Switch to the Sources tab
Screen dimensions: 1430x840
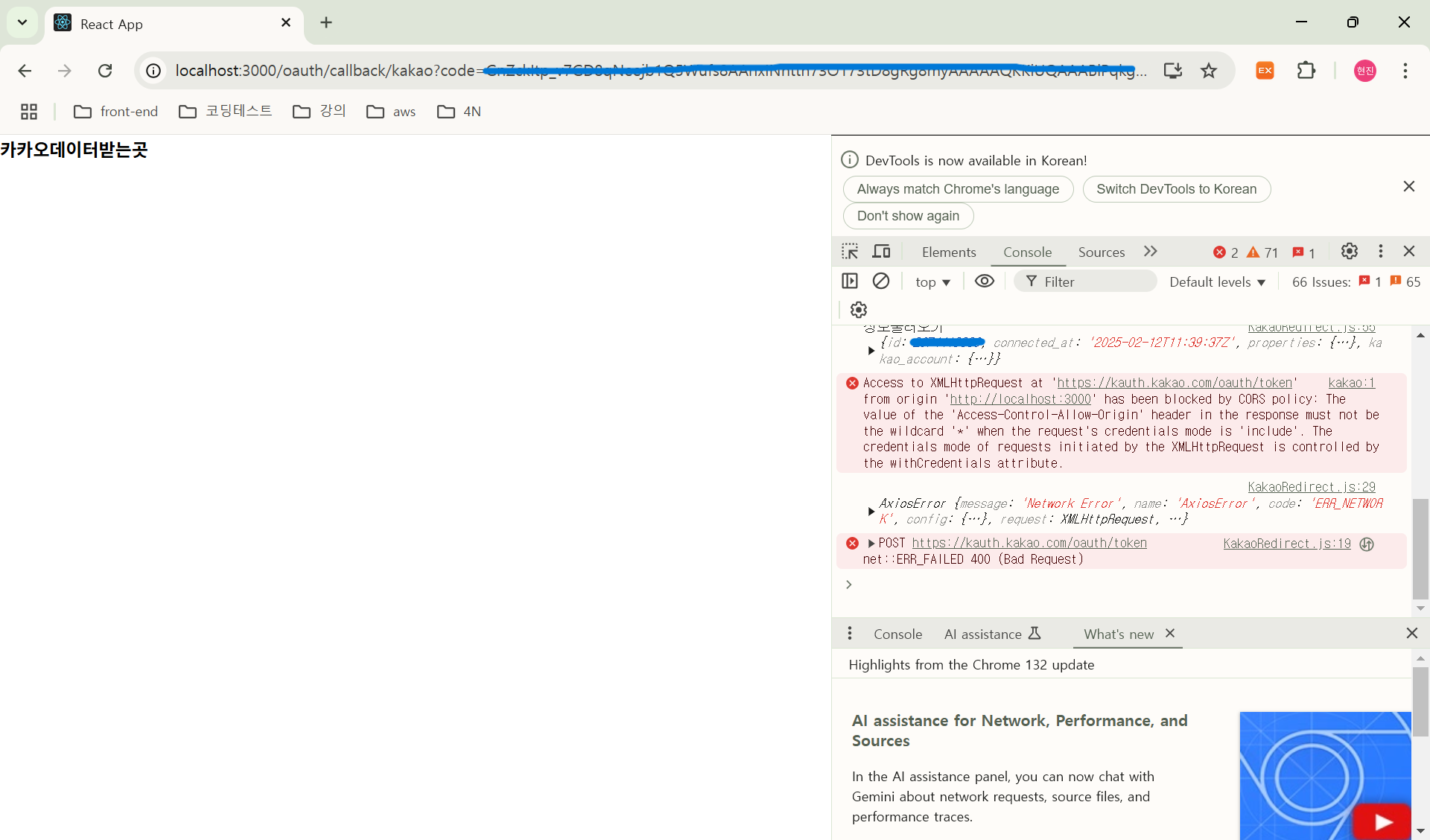pyautogui.click(x=1102, y=252)
